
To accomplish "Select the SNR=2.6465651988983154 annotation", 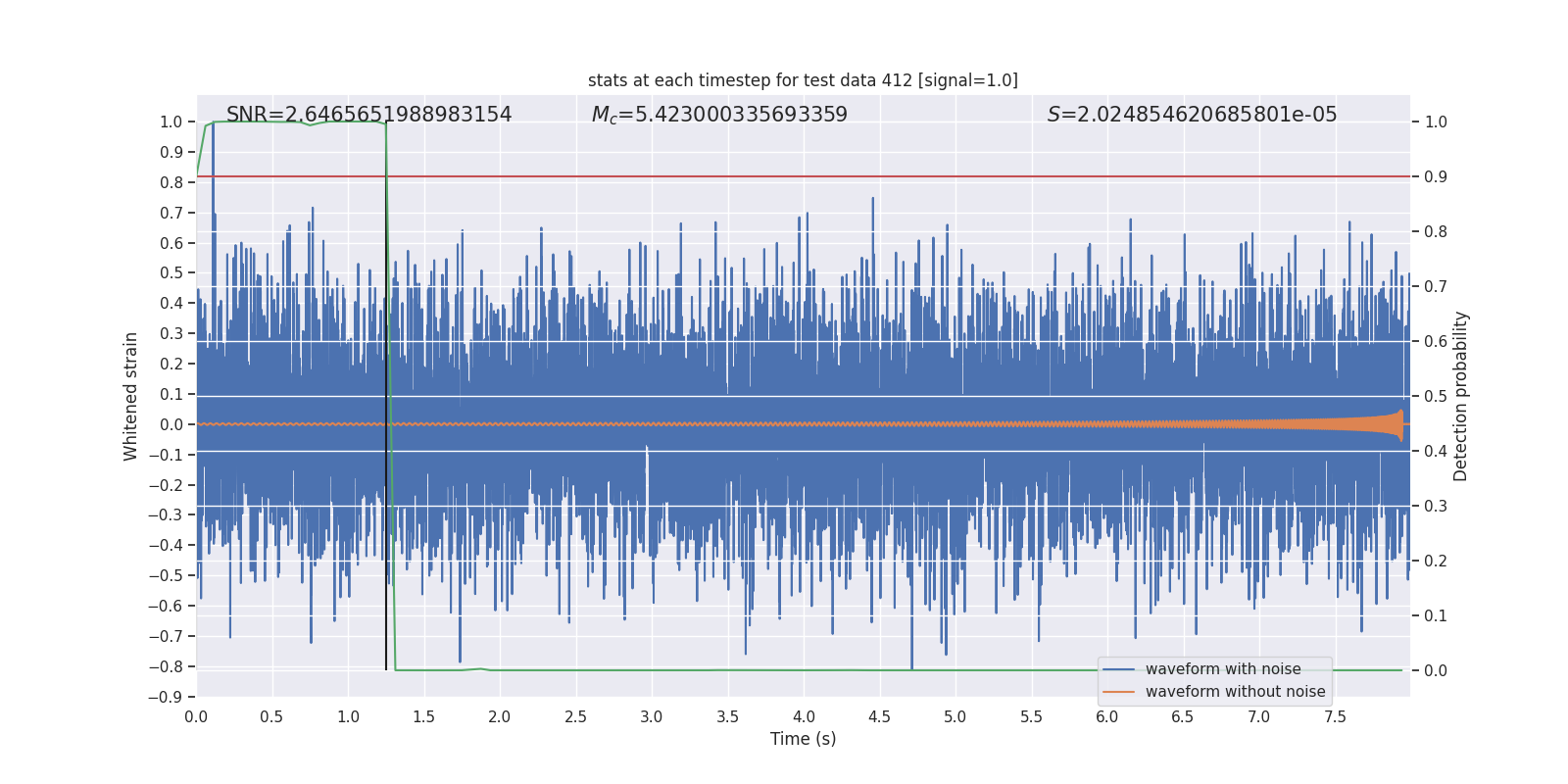I will (x=368, y=115).
